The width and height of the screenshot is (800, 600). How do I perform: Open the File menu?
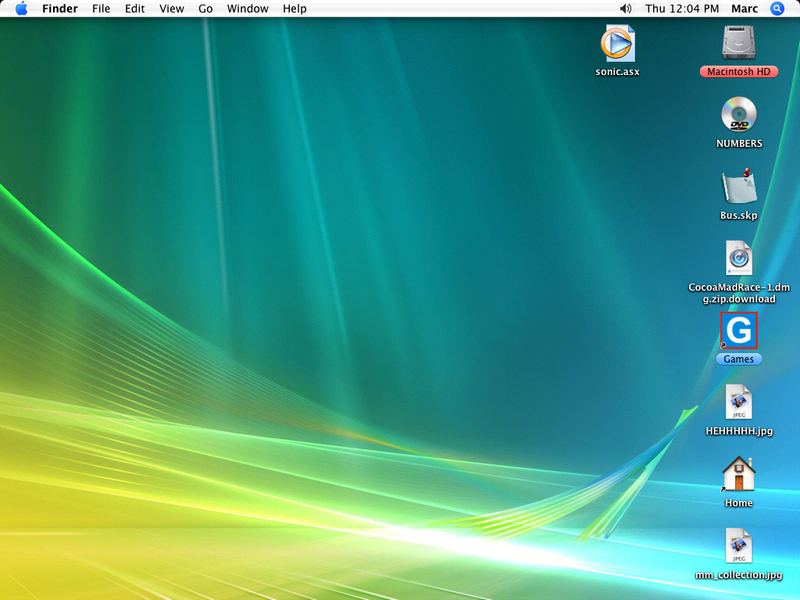tap(101, 9)
